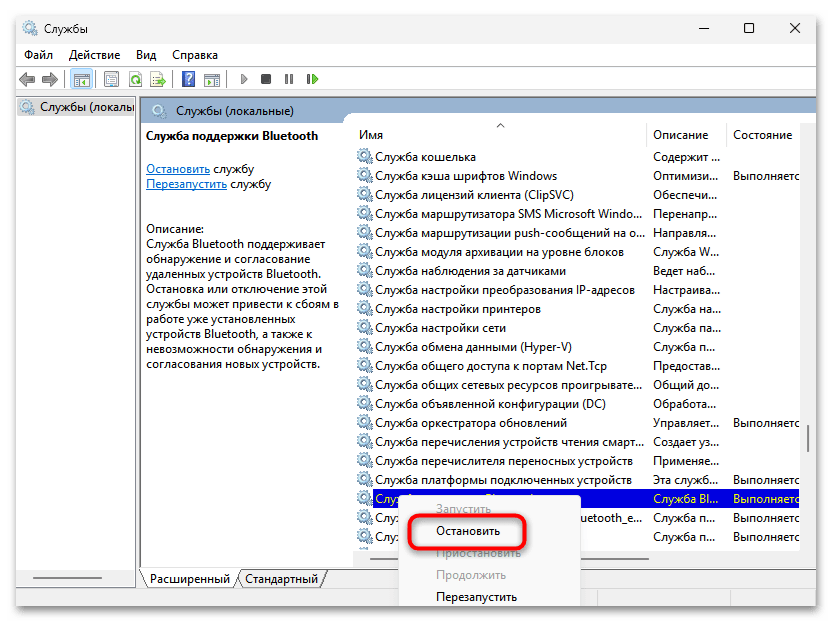Select Служба лицензий клиента (ClipSVC) row
Image resolution: width=832 pixels, height=622 pixels.
pos(577,195)
